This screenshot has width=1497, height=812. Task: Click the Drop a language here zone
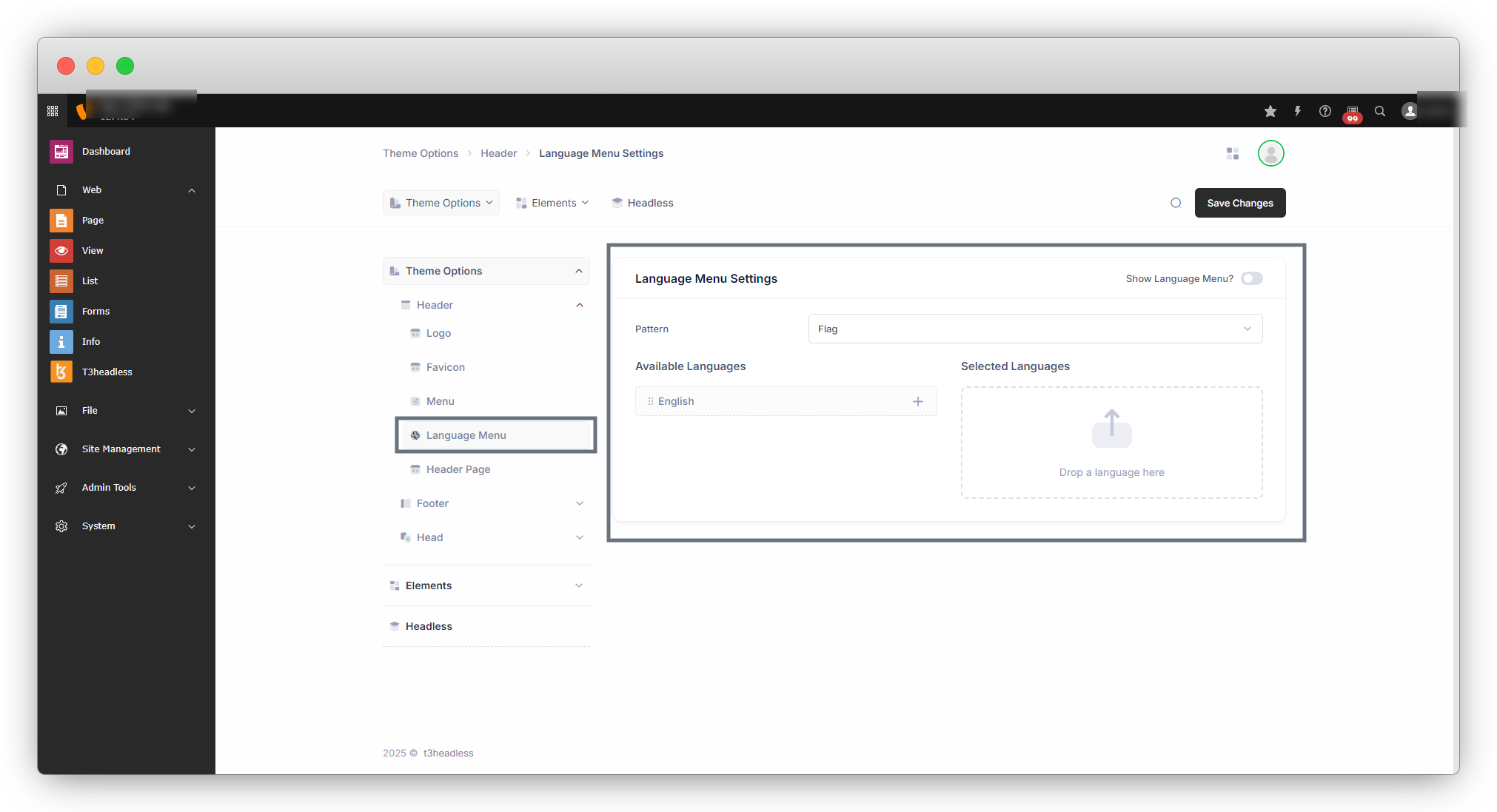click(x=1111, y=443)
